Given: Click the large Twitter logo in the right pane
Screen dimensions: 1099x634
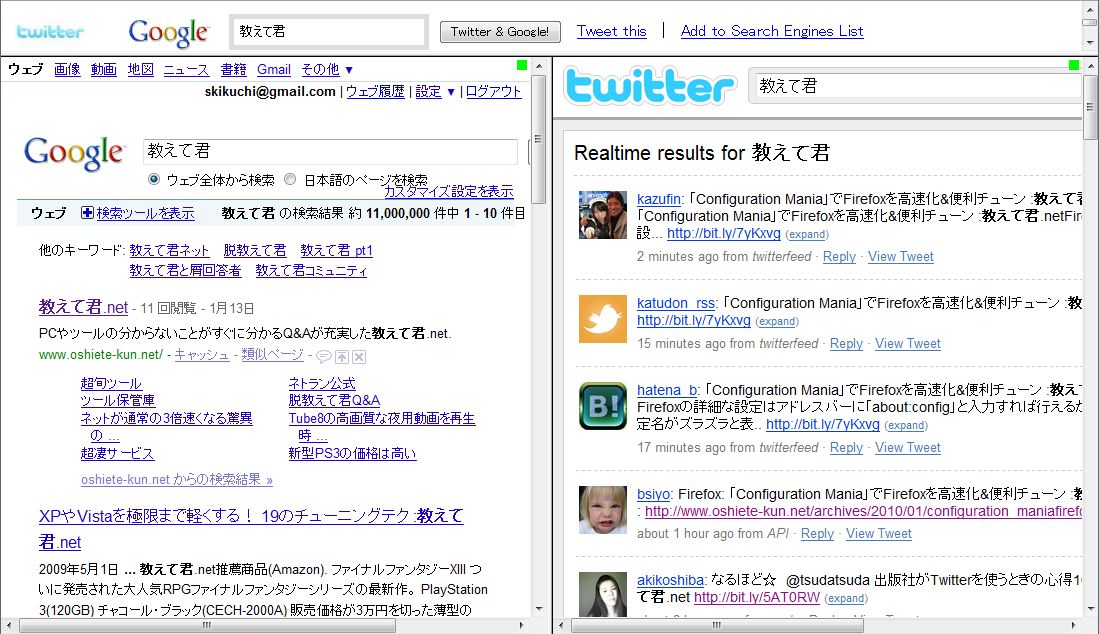Looking at the screenshot, I should [650, 86].
